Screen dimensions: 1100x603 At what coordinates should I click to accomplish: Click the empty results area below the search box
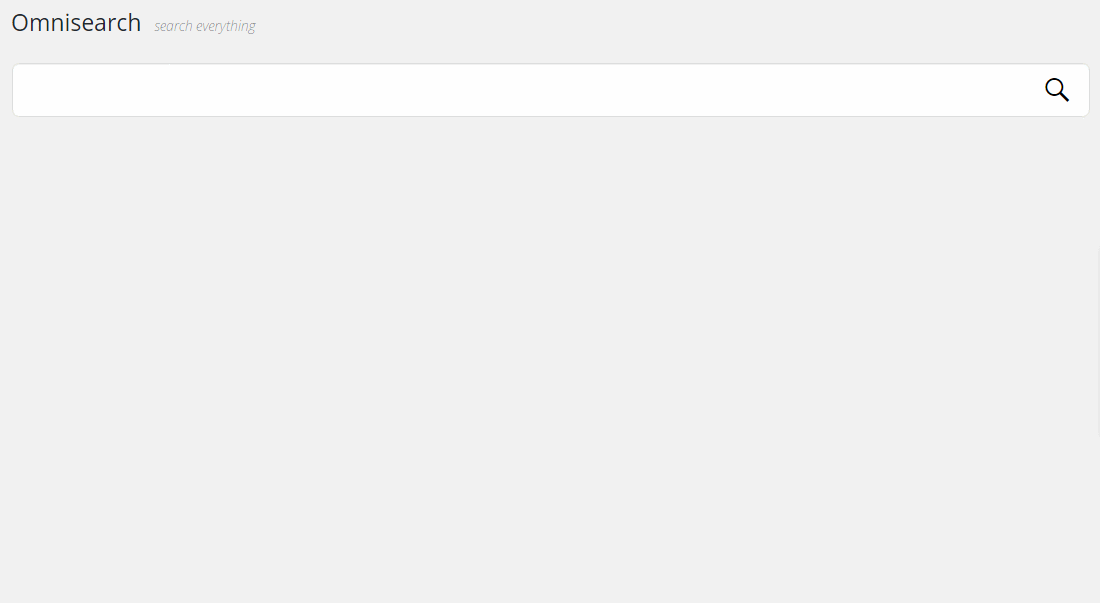pyautogui.click(x=550, y=358)
